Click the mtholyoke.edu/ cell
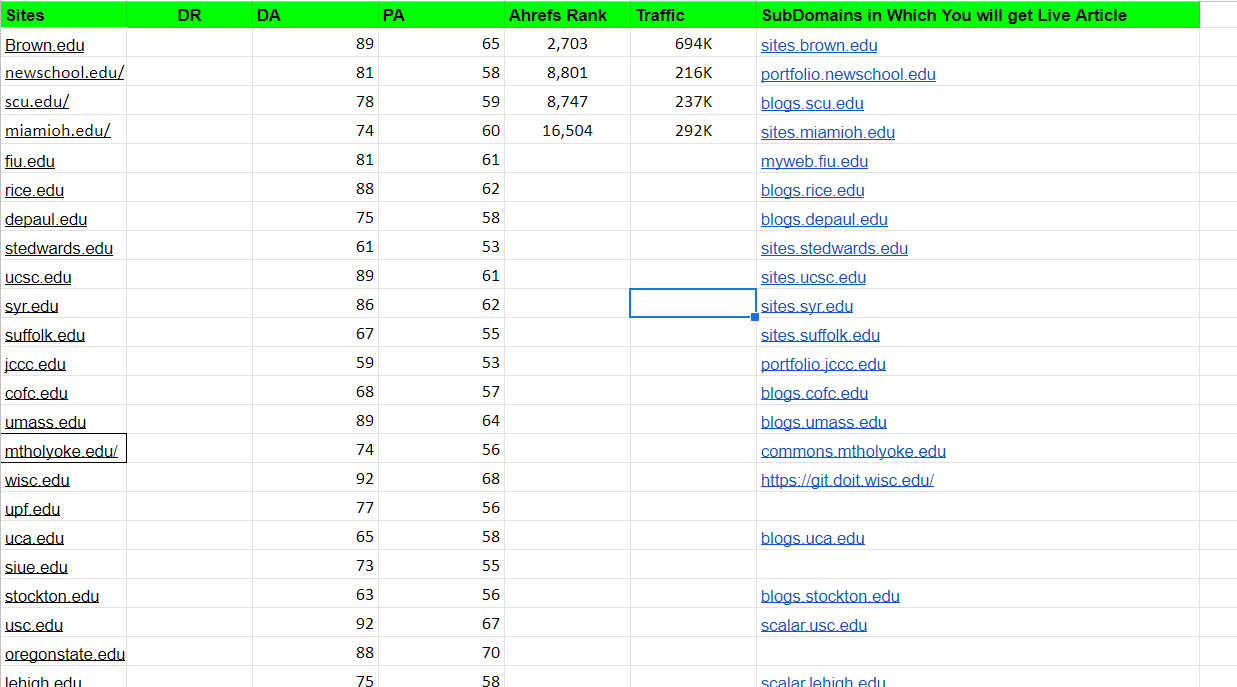1237x687 pixels. click(64, 450)
